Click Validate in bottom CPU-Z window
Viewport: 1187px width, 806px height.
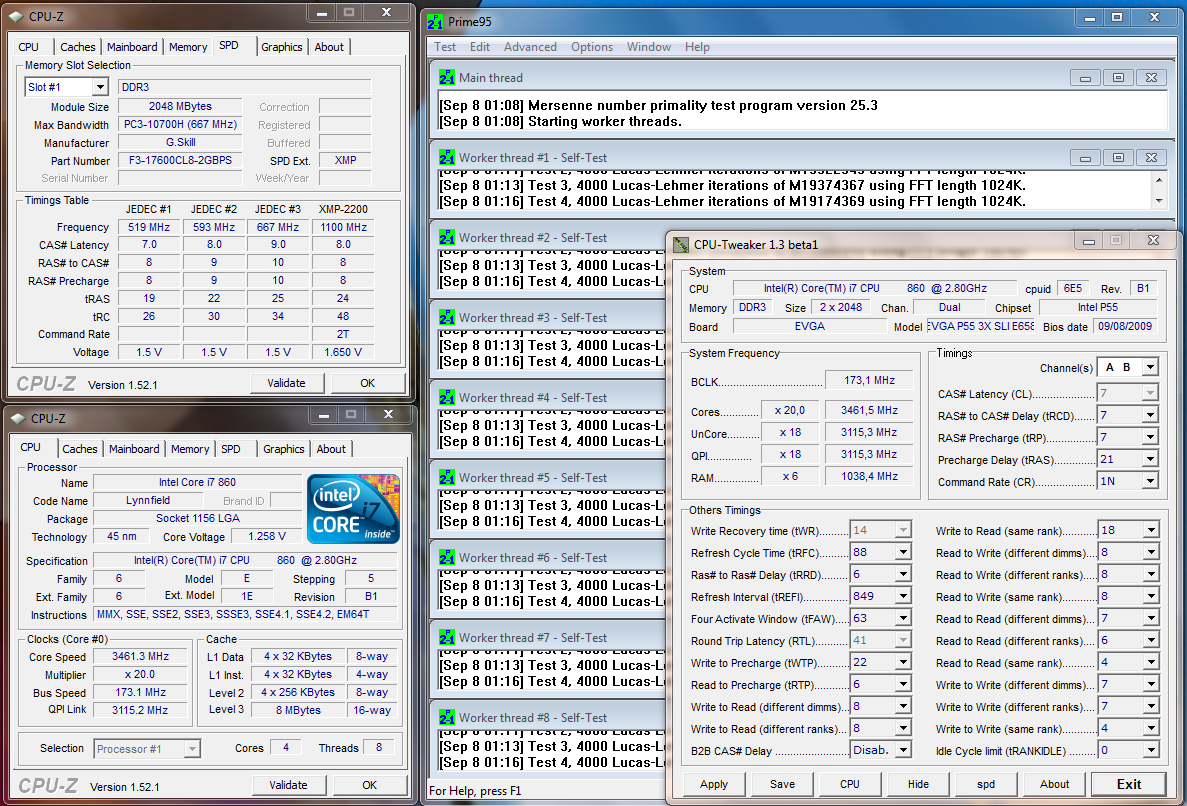288,785
